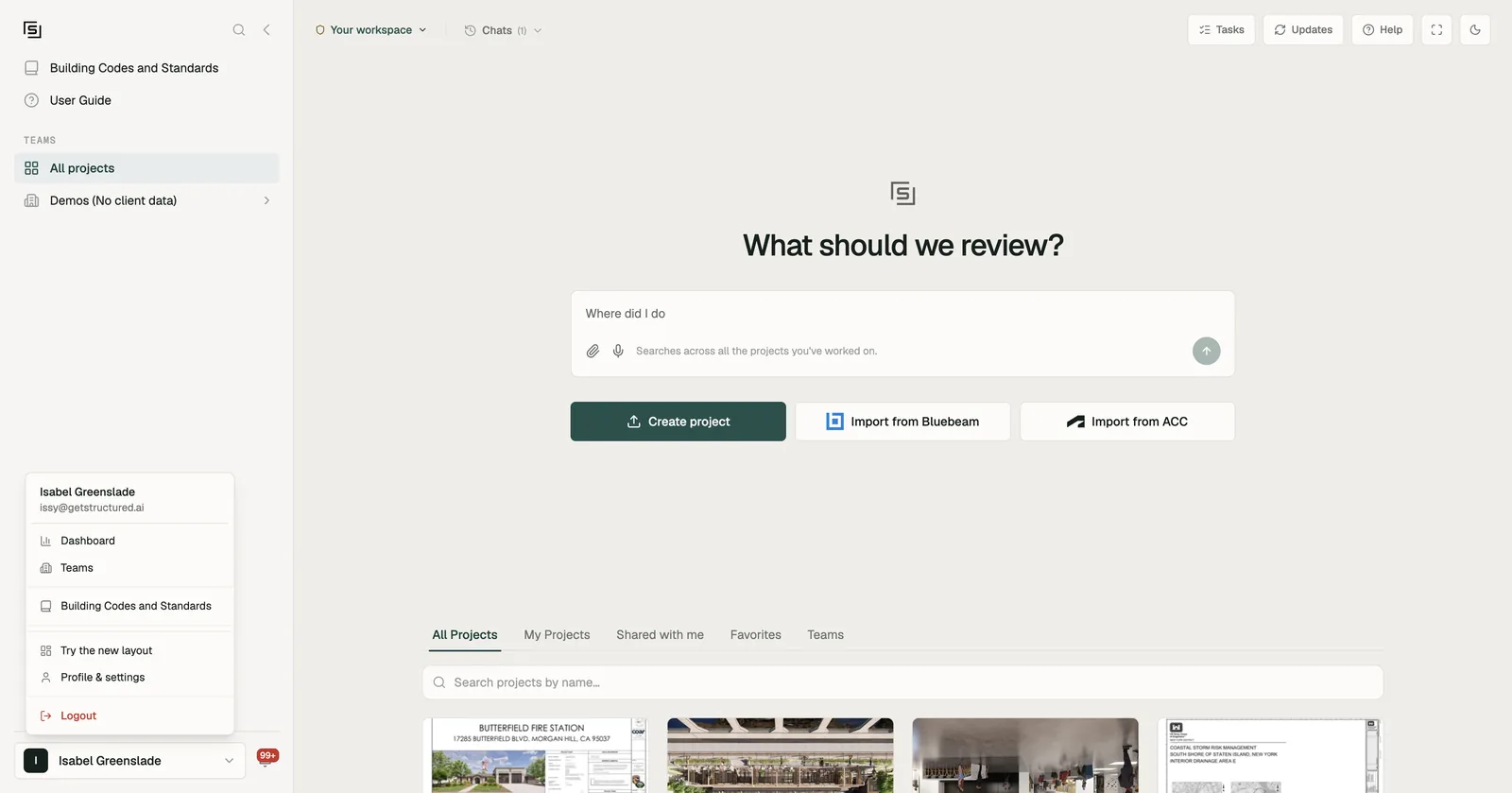1512x793 pixels.
Task: Click the search icon in the sidebar
Action: (x=239, y=30)
